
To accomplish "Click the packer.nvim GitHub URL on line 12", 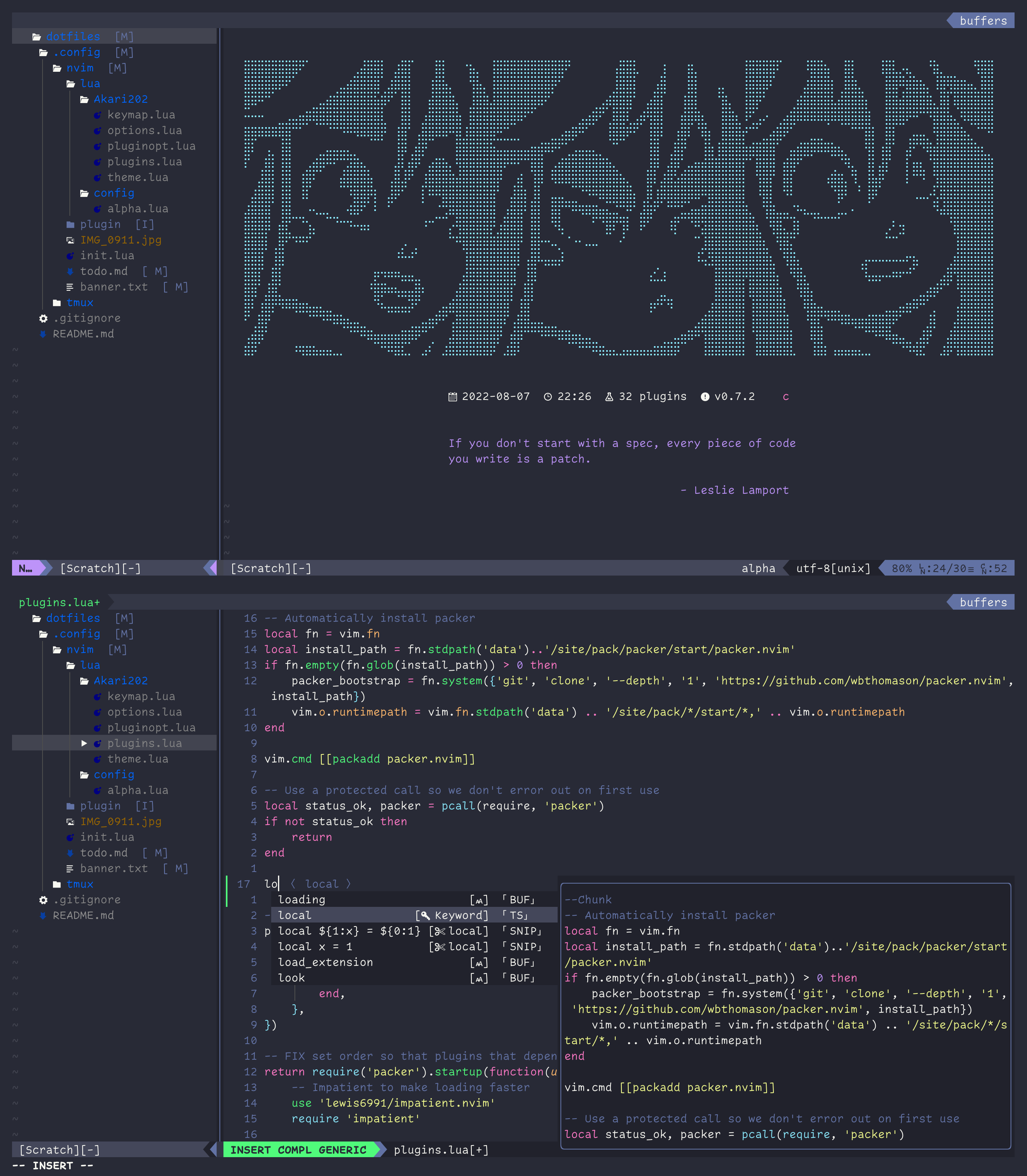I will pyautogui.click(x=861, y=681).
